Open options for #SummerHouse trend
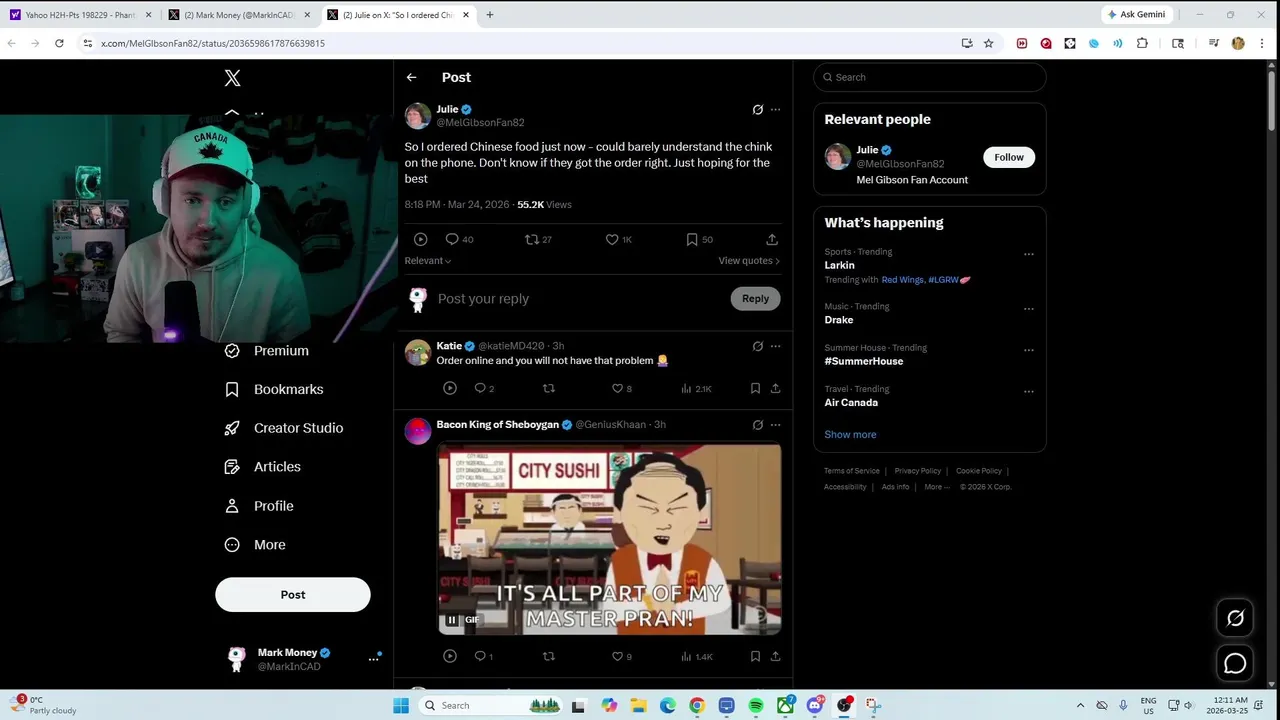 (1028, 350)
